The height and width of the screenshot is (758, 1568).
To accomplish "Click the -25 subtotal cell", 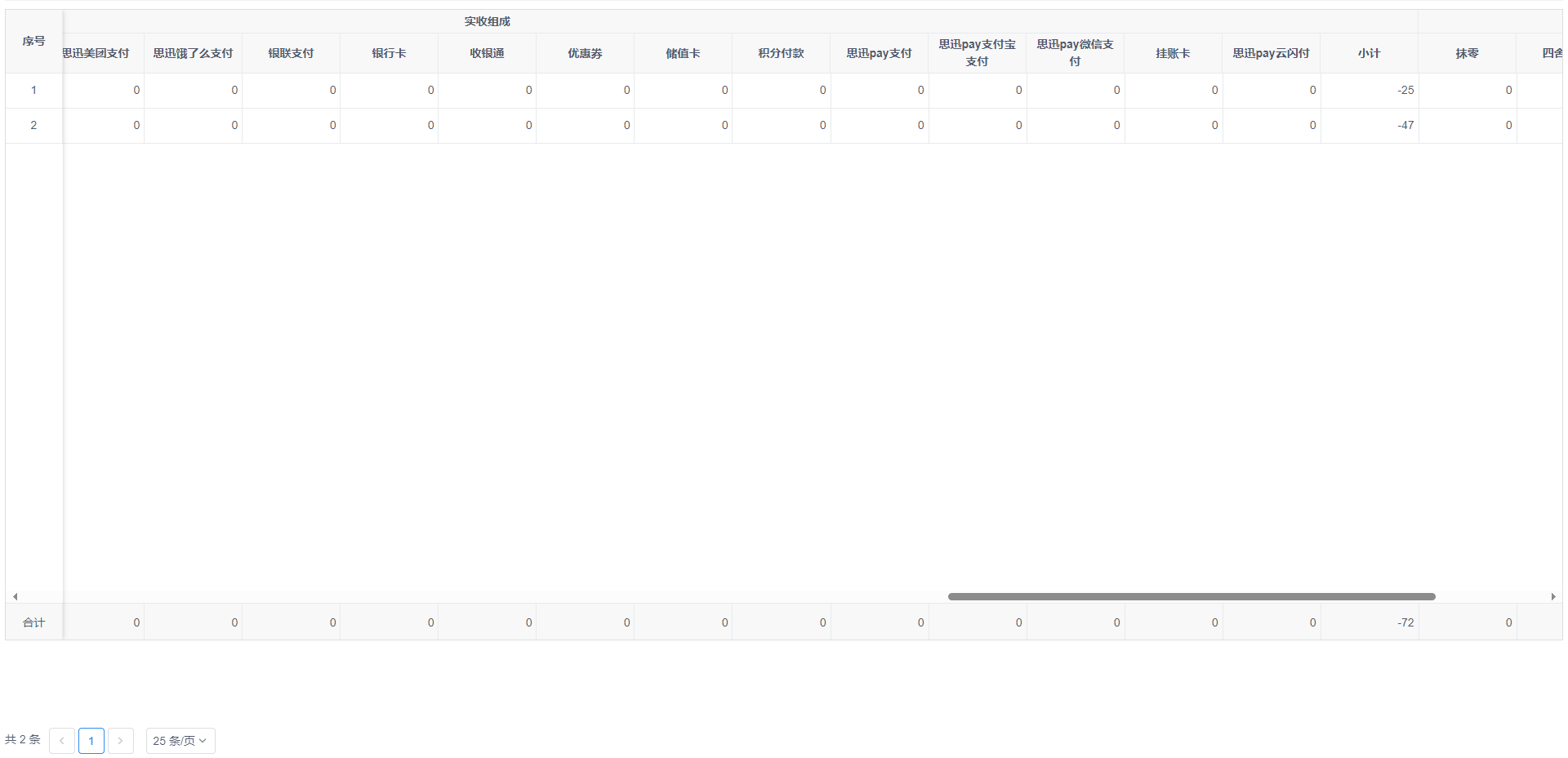I will tap(1370, 91).
